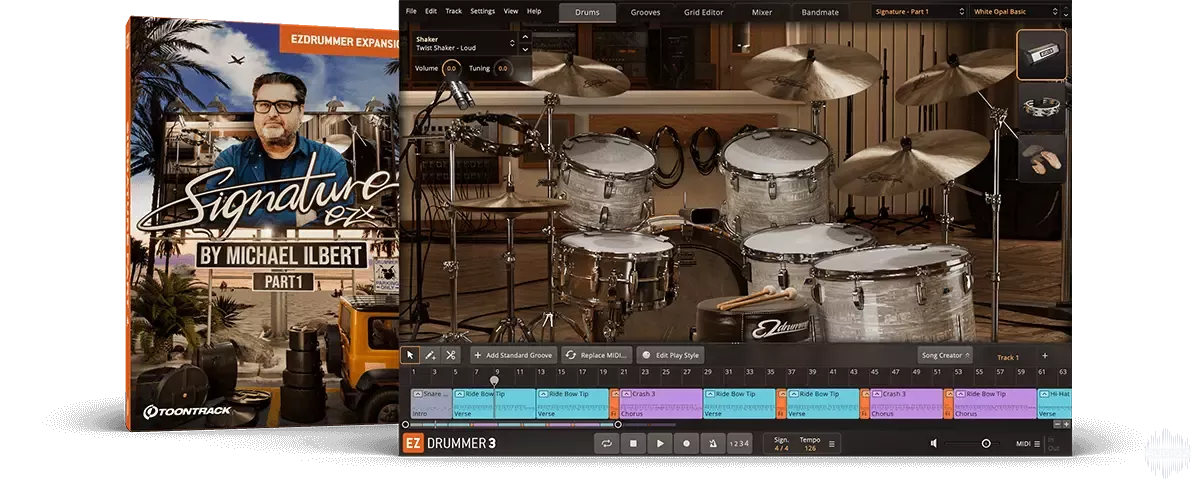Select the Ride Bow Tip Chorus clip
1200x488 pixels.
point(995,403)
